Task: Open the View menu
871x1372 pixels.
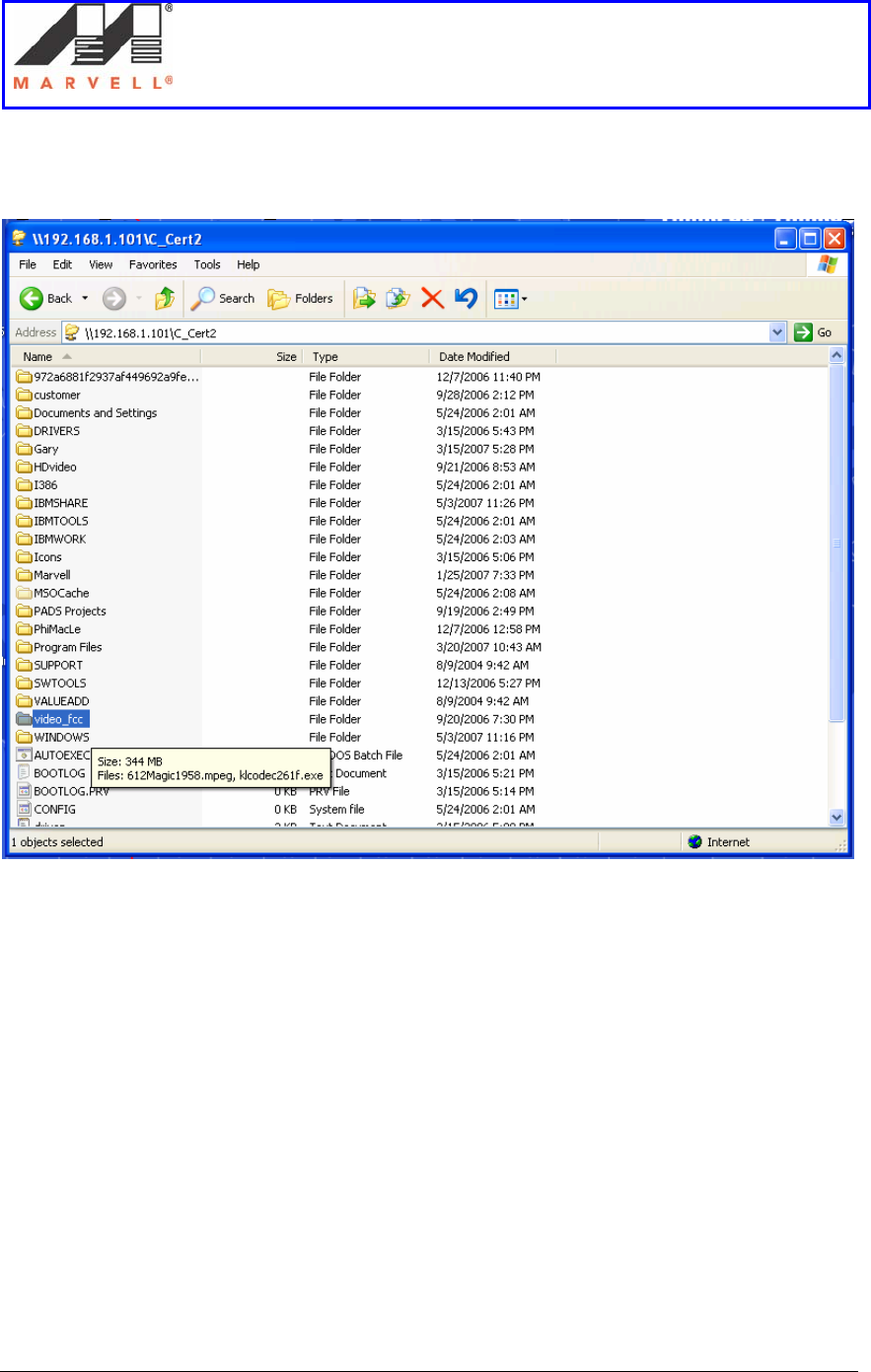Action: (101, 264)
